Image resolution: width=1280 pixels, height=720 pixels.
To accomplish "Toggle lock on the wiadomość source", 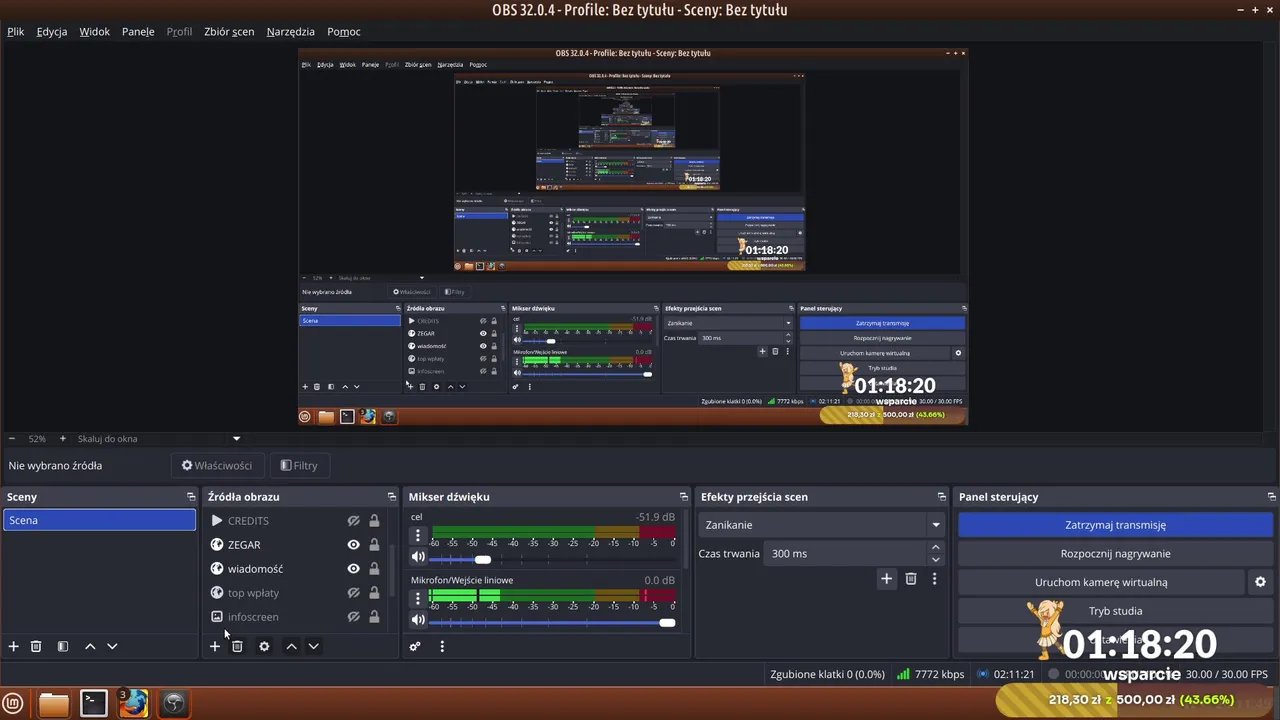I will (x=374, y=569).
